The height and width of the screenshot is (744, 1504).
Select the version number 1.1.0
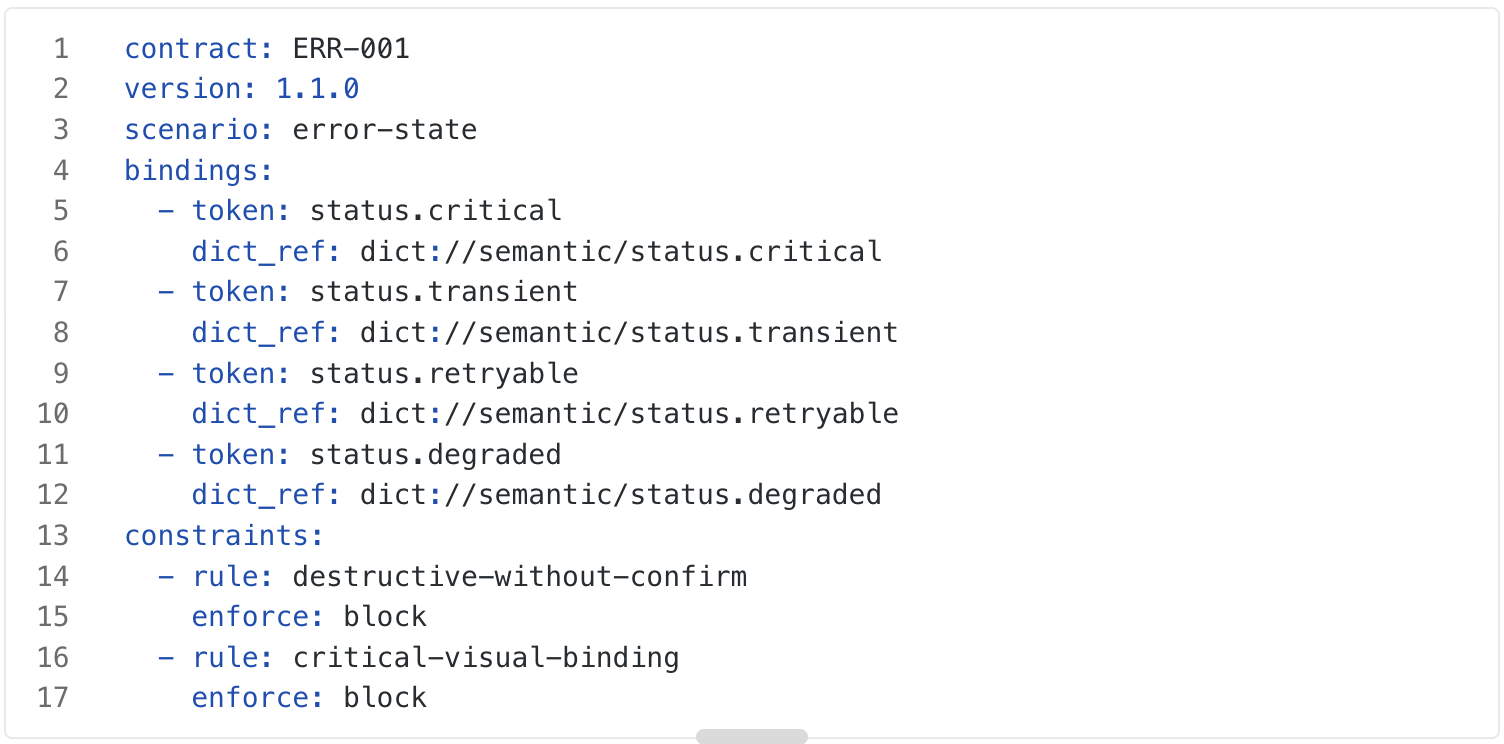pyautogui.click(x=317, y=88)
